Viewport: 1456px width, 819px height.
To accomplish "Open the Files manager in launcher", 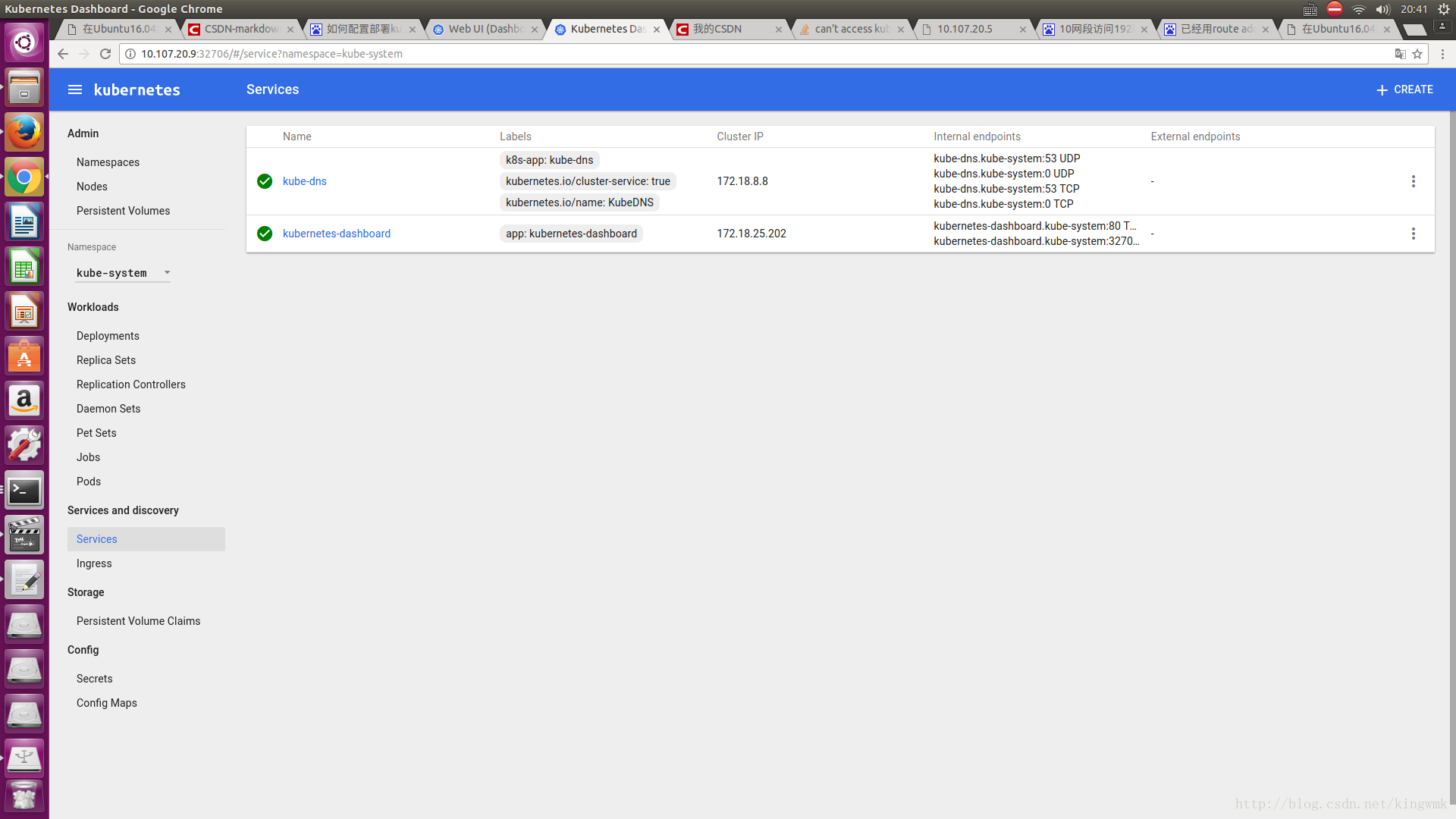I will click(x=24, y=87).
